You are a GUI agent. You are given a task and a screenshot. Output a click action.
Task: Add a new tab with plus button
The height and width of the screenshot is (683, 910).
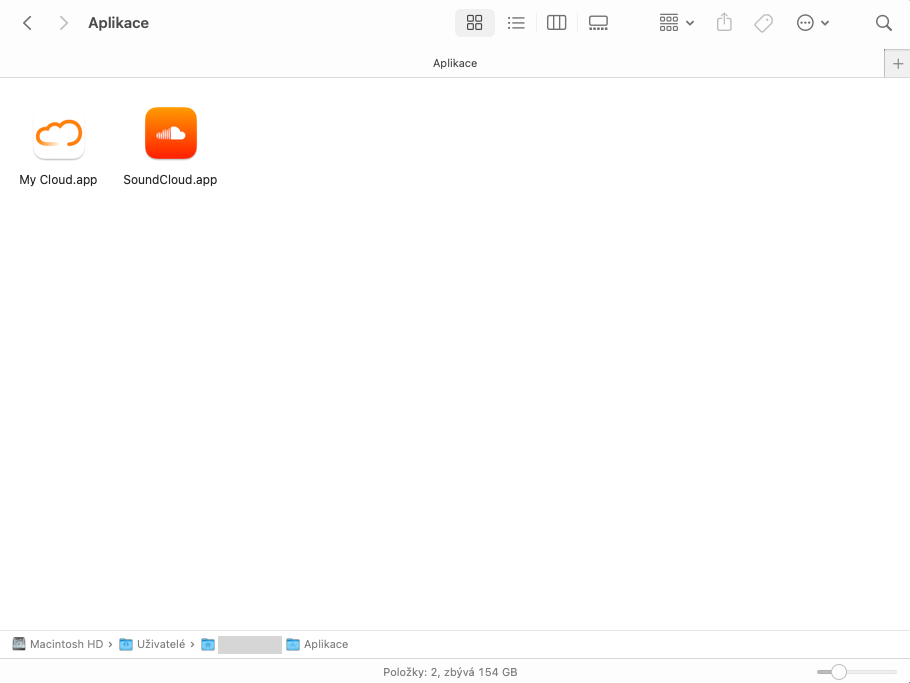click(898, 64)
